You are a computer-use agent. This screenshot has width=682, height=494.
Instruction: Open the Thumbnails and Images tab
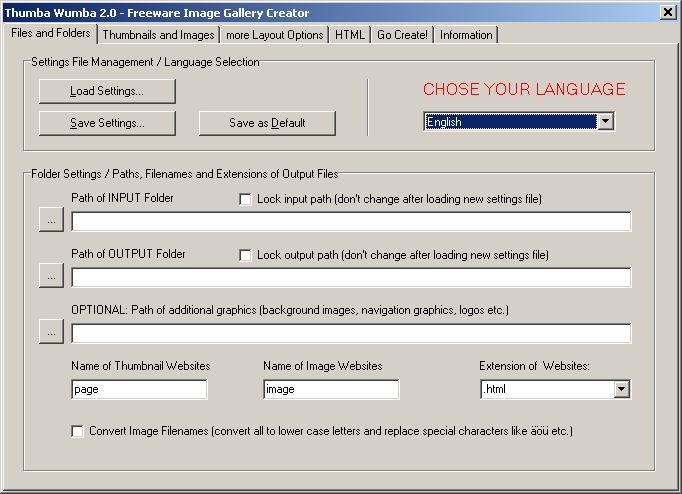pos(158,35)
